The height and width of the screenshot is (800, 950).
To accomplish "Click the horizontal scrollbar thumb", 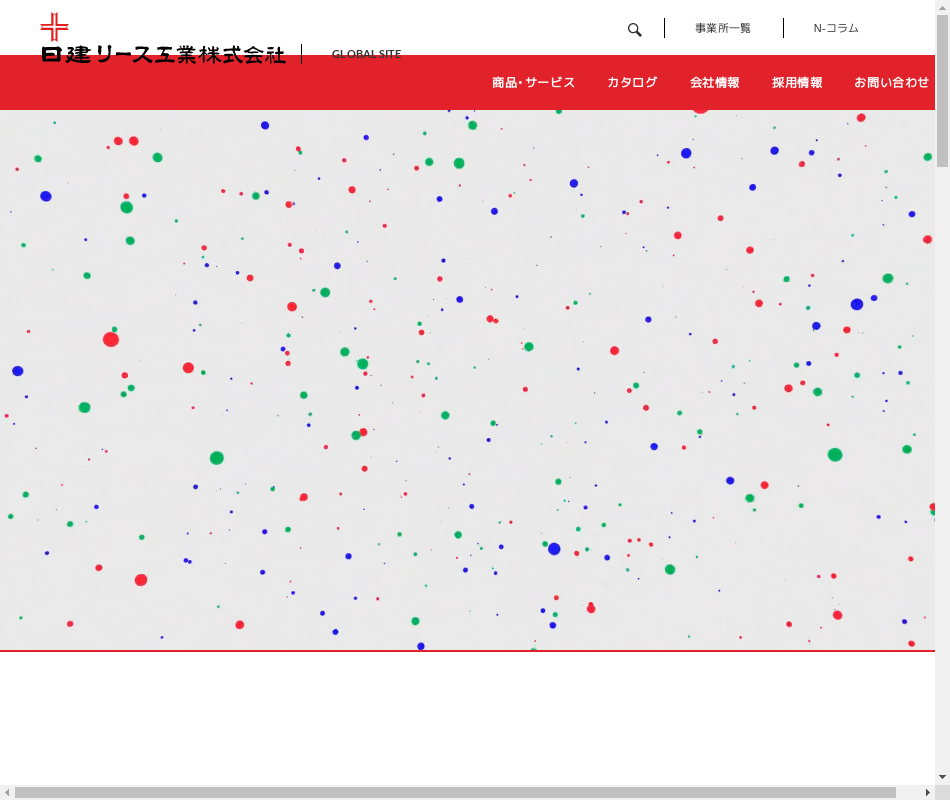I will point(455,793).
